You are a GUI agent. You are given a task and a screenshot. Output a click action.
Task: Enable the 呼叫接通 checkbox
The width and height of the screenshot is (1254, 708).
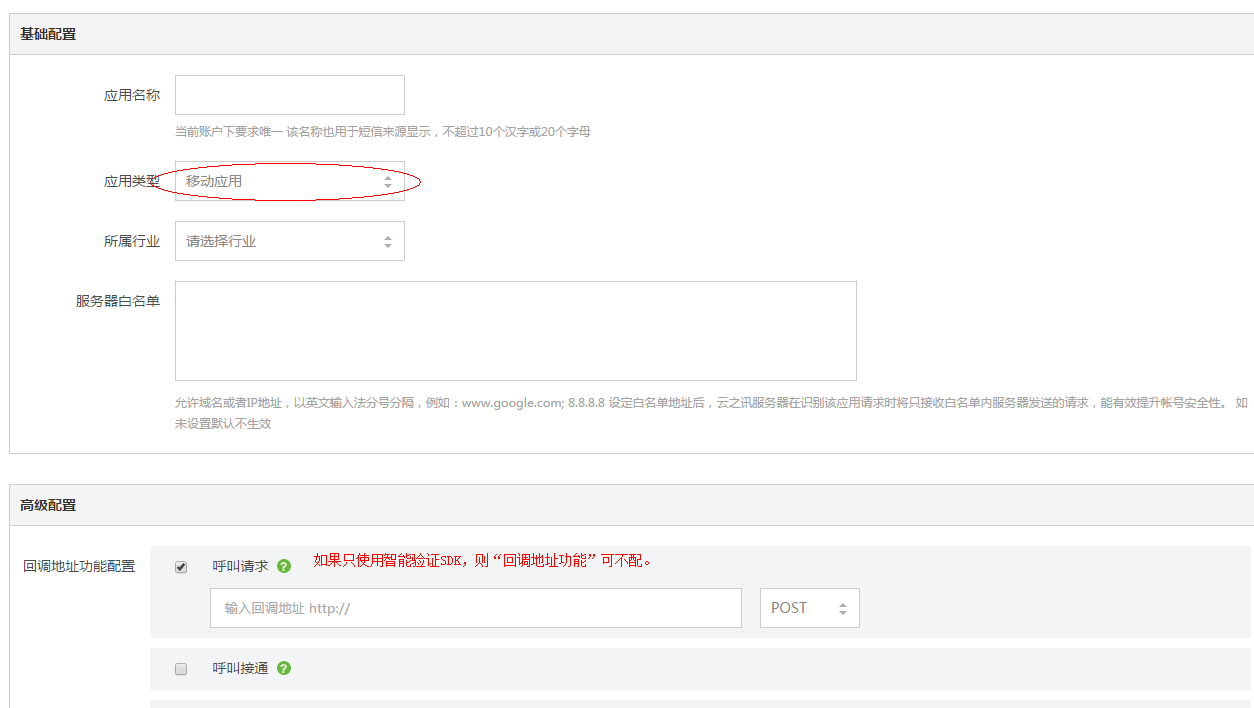coord(181,669)
